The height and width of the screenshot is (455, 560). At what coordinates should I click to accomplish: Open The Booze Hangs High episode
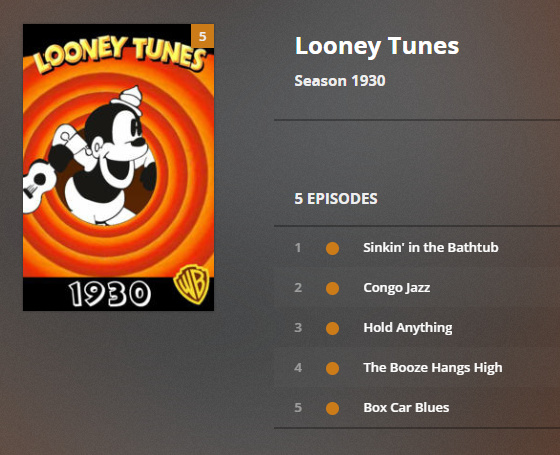[x=433, y=368]
